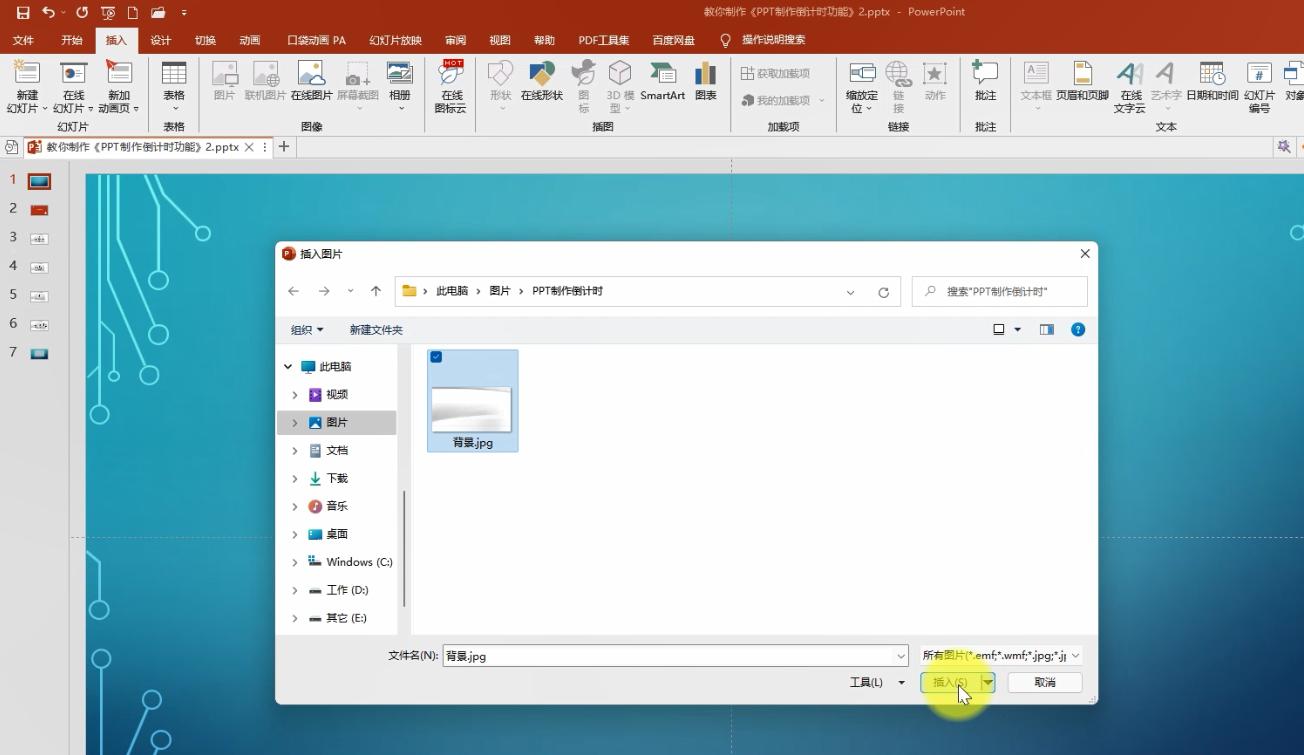
Task: Uncheck the 背景.jpg file checkbox
Action: (x=436, y=357)
